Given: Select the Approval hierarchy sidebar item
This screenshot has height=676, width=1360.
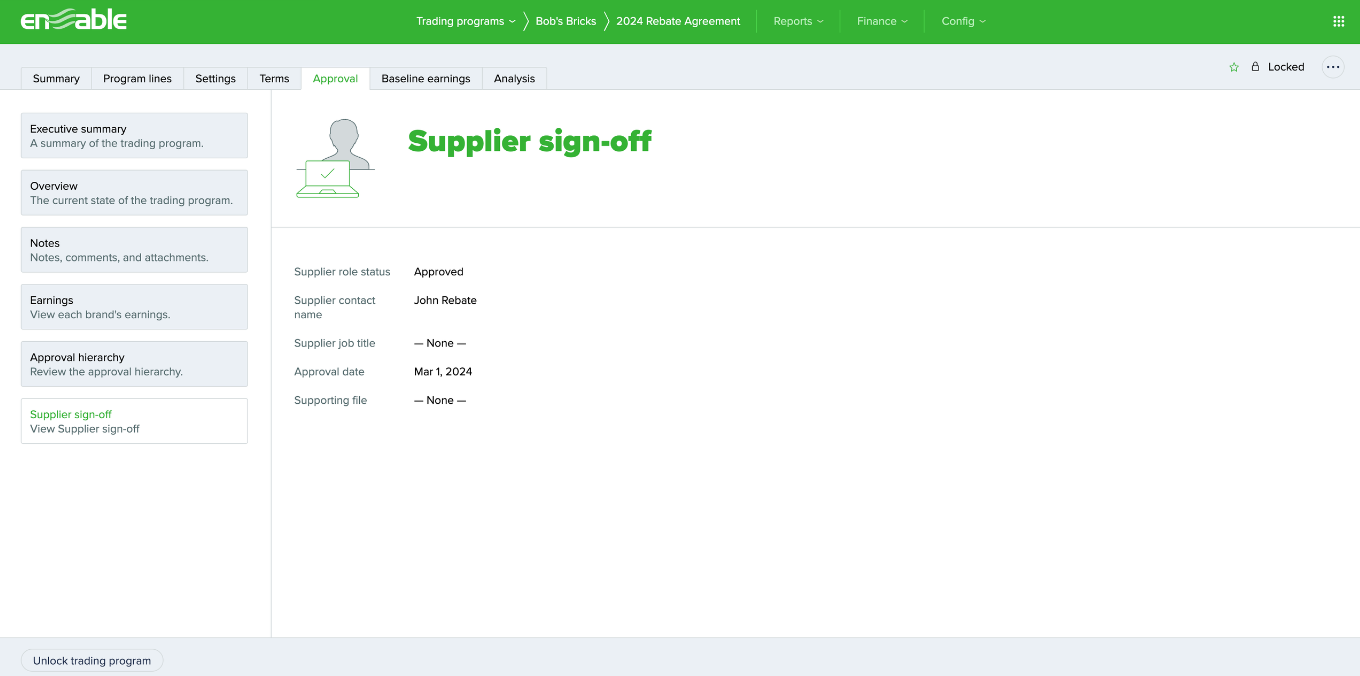Looking at the screenshot, I should click(x=134, y=363).
